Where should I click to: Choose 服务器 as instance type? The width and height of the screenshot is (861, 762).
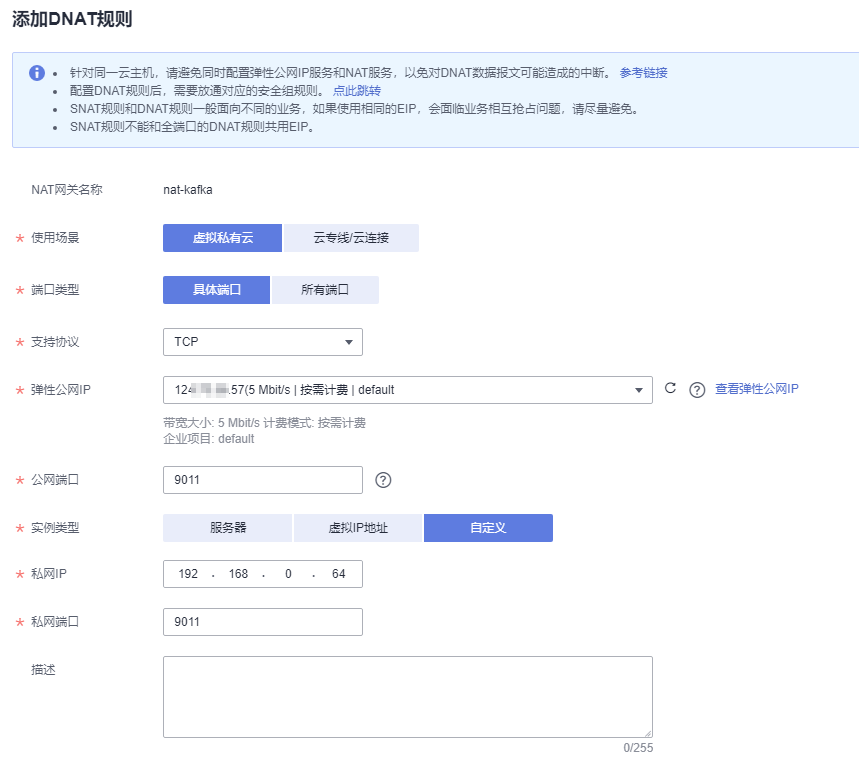tap(227, 527)
